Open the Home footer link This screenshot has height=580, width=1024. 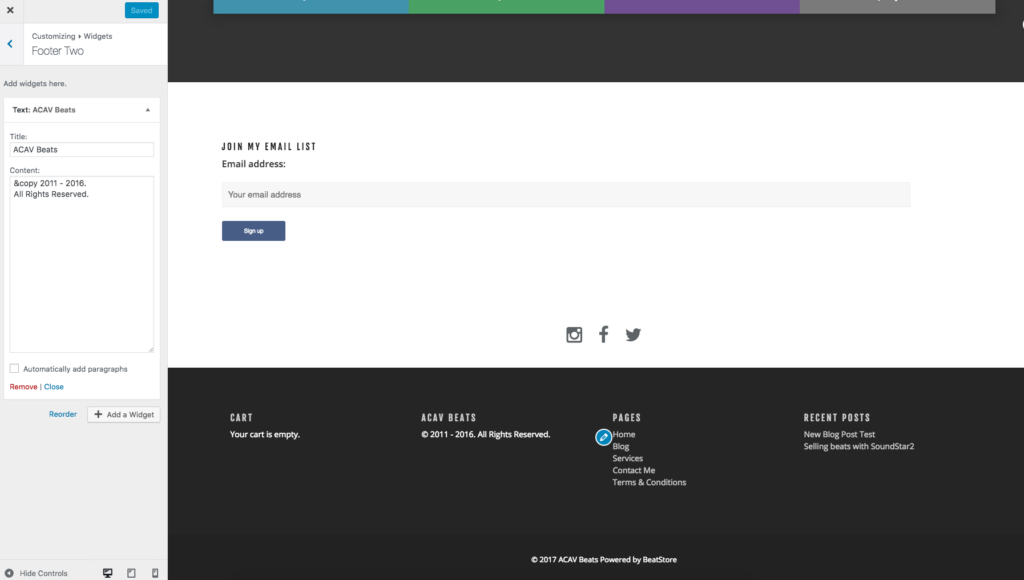pyautogui.click(x=624, y=434)
